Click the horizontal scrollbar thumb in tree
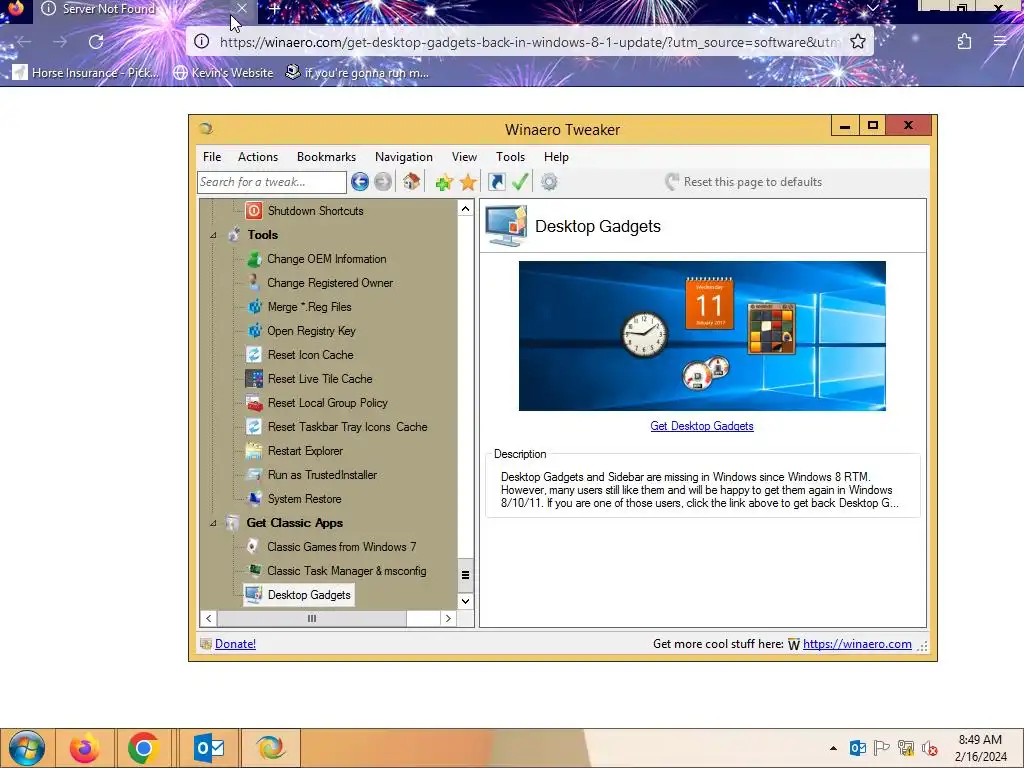This screenshot has height=768, width=1024. pyautogui.click(x=312, y=618)
